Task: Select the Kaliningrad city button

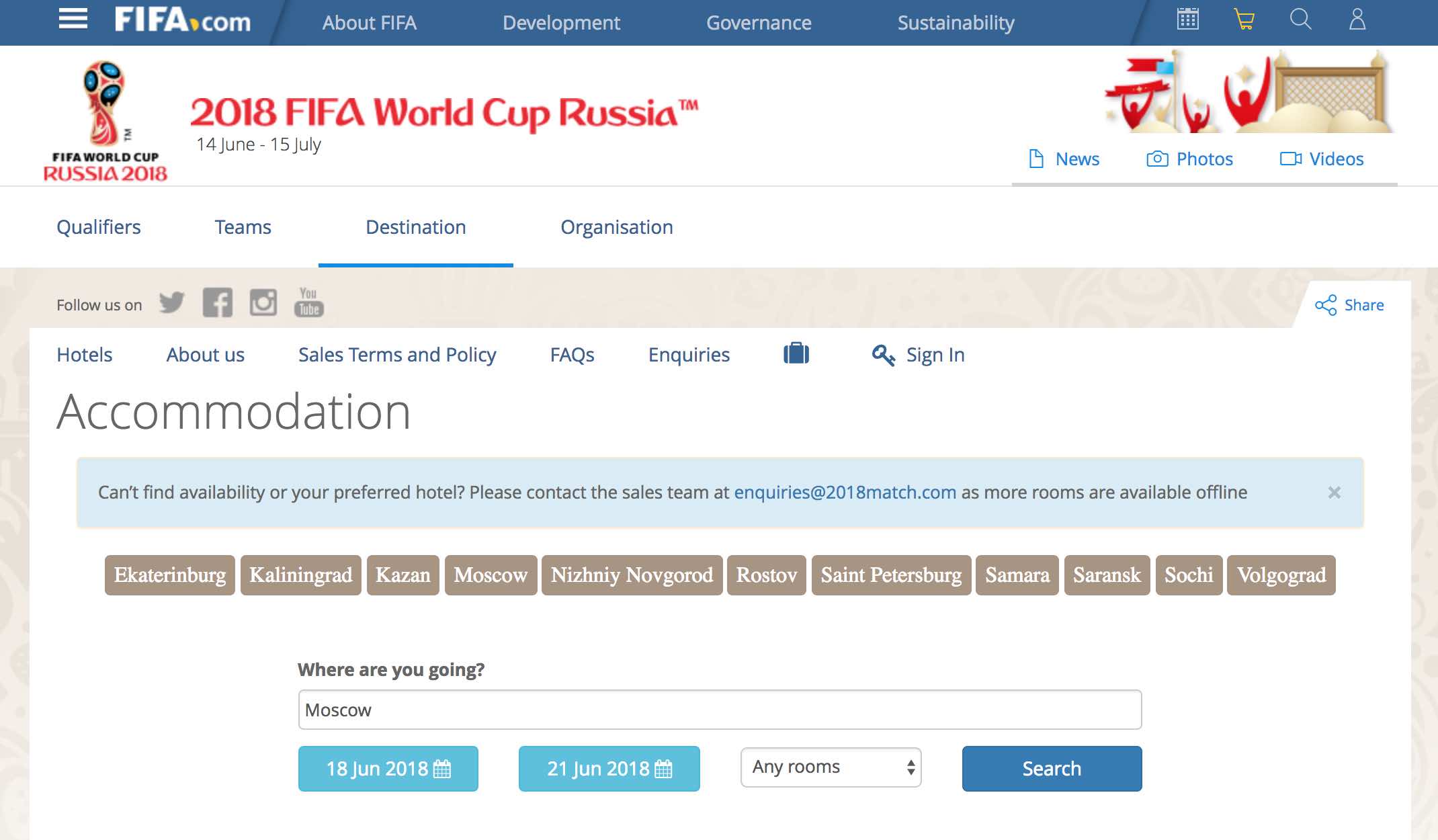Action: pyautogui.click(x=301, y=575)
